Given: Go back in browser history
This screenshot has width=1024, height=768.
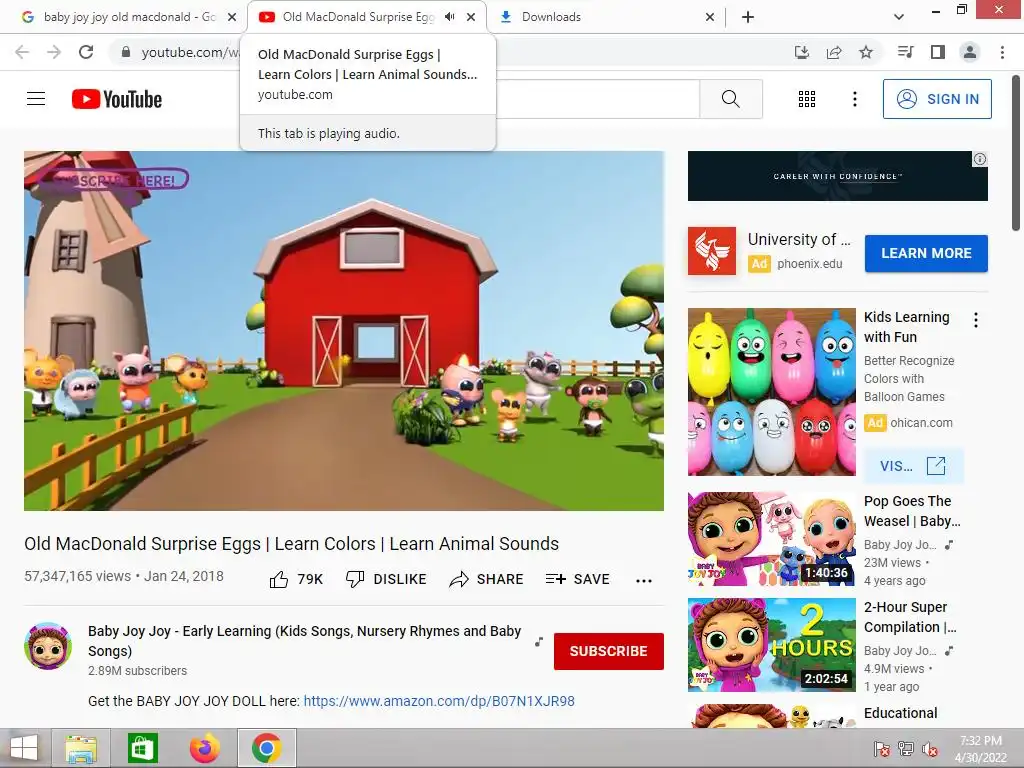Looking at the screenshot, I should click(x=22, y=52).
